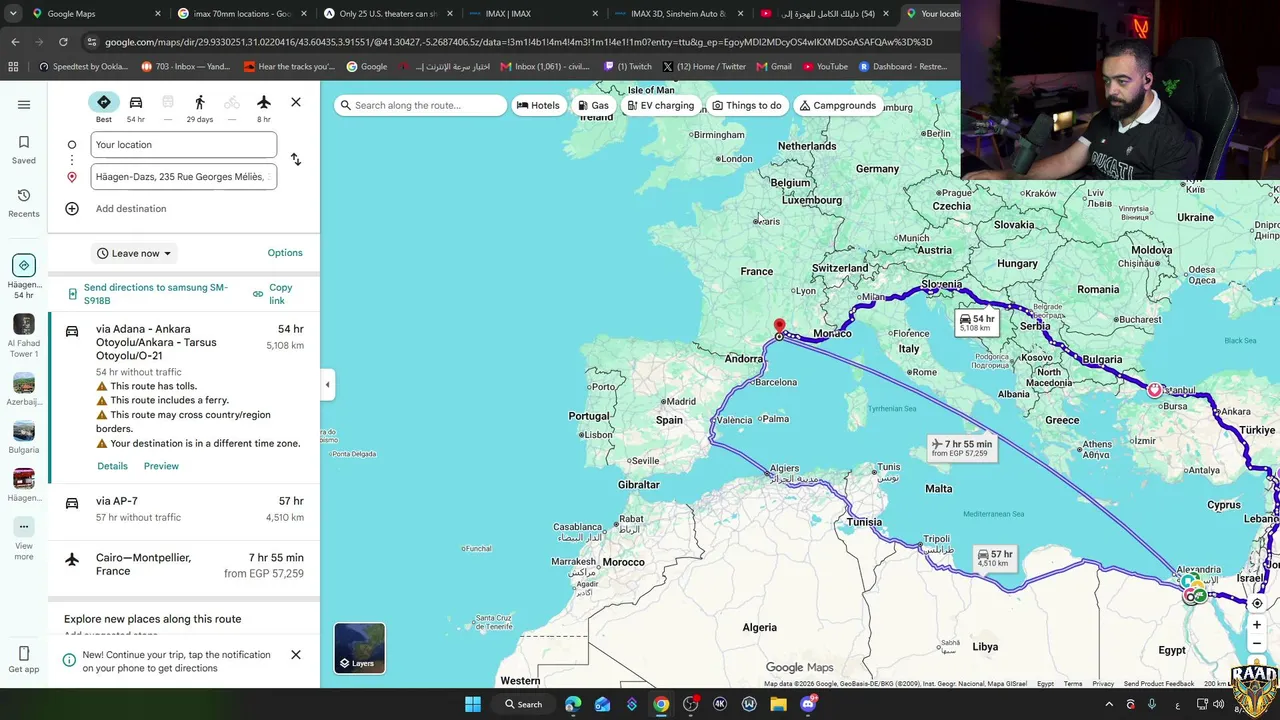The image size is (1280, 720).
Task: Click the Search along the route box
Action: [x=421, y=105]
